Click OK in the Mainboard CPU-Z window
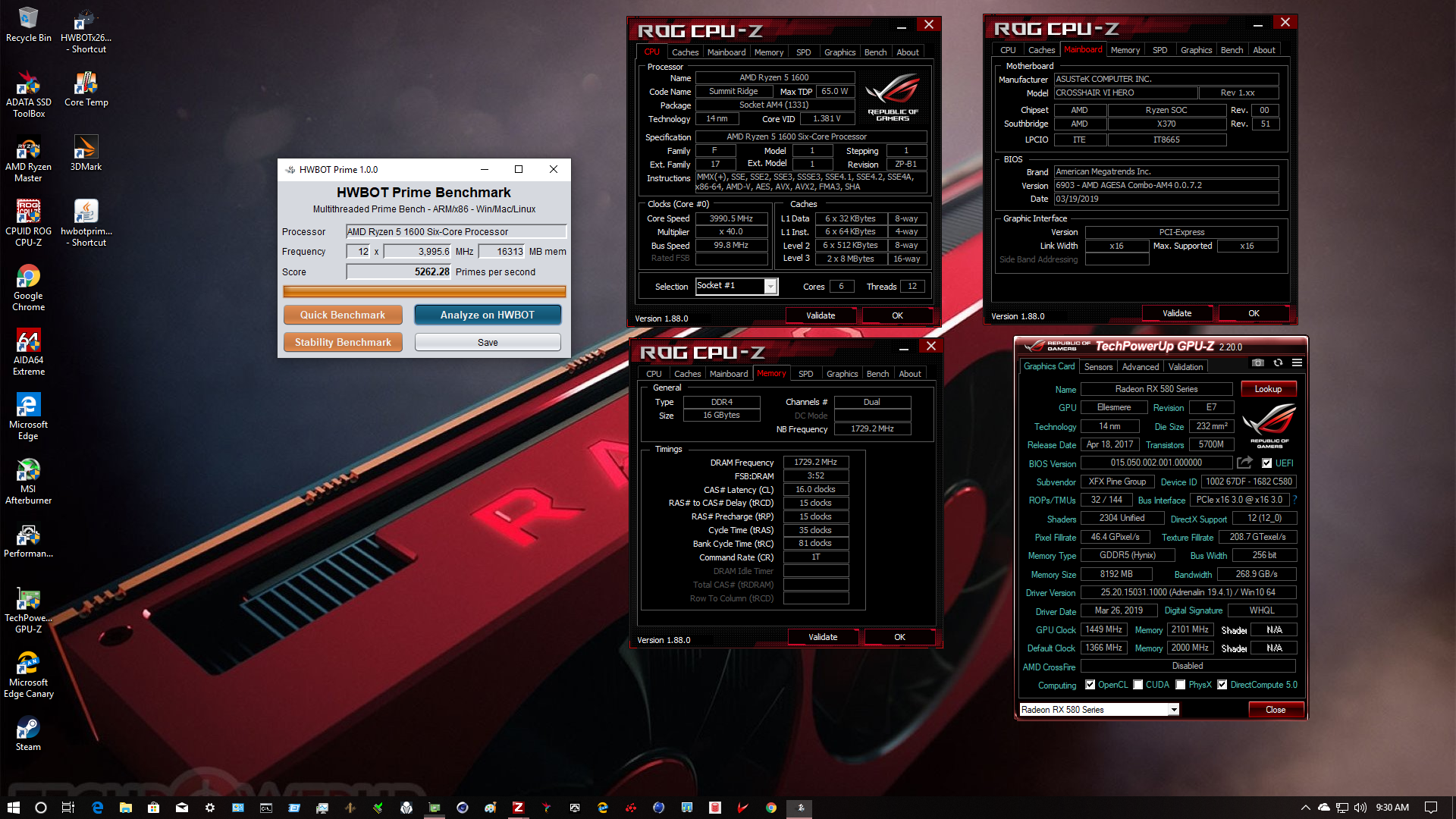Screen dimensions: 1456x819 tap(1254, 313)
